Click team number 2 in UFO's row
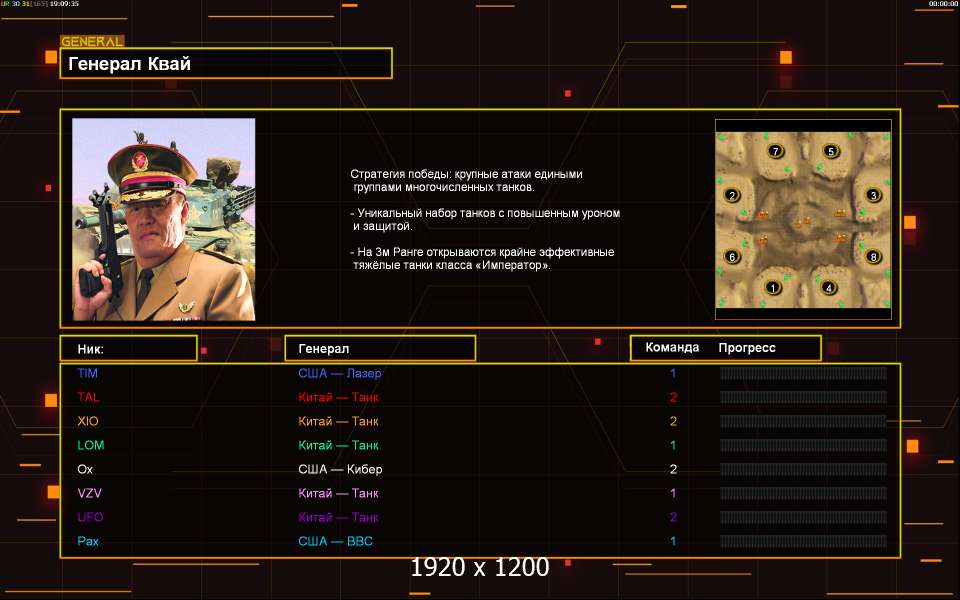This screenshot has width=960, height=600. [673, 517]
